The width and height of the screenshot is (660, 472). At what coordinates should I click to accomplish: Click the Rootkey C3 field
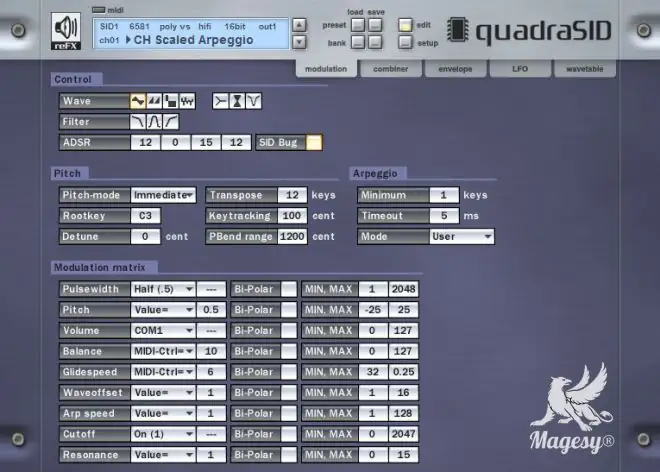coord(146,216)
